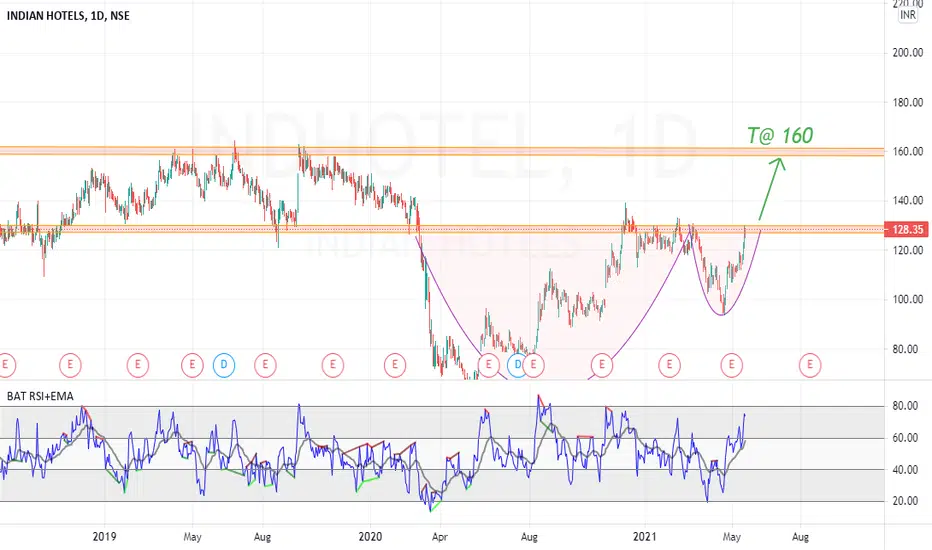The width and height of the screenshot is (932, 550).
Task: Open the upcoming earnings marker near Aug 2021
Action: coord(810,364)
